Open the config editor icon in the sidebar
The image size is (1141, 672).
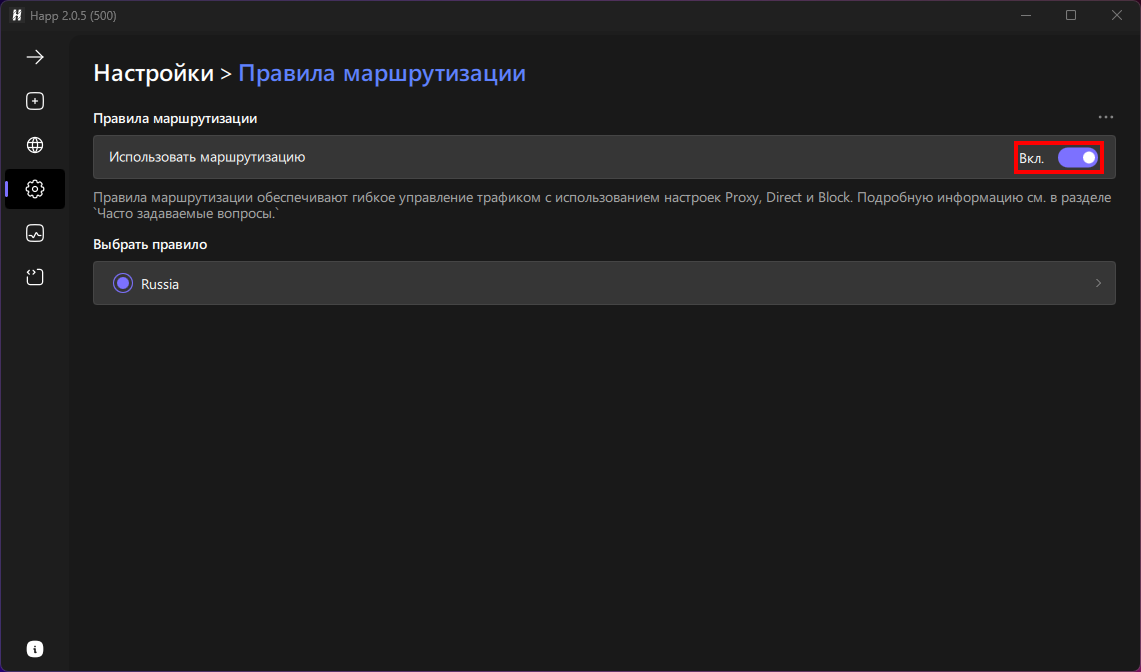pyautogui.click(x=34, y=277)
